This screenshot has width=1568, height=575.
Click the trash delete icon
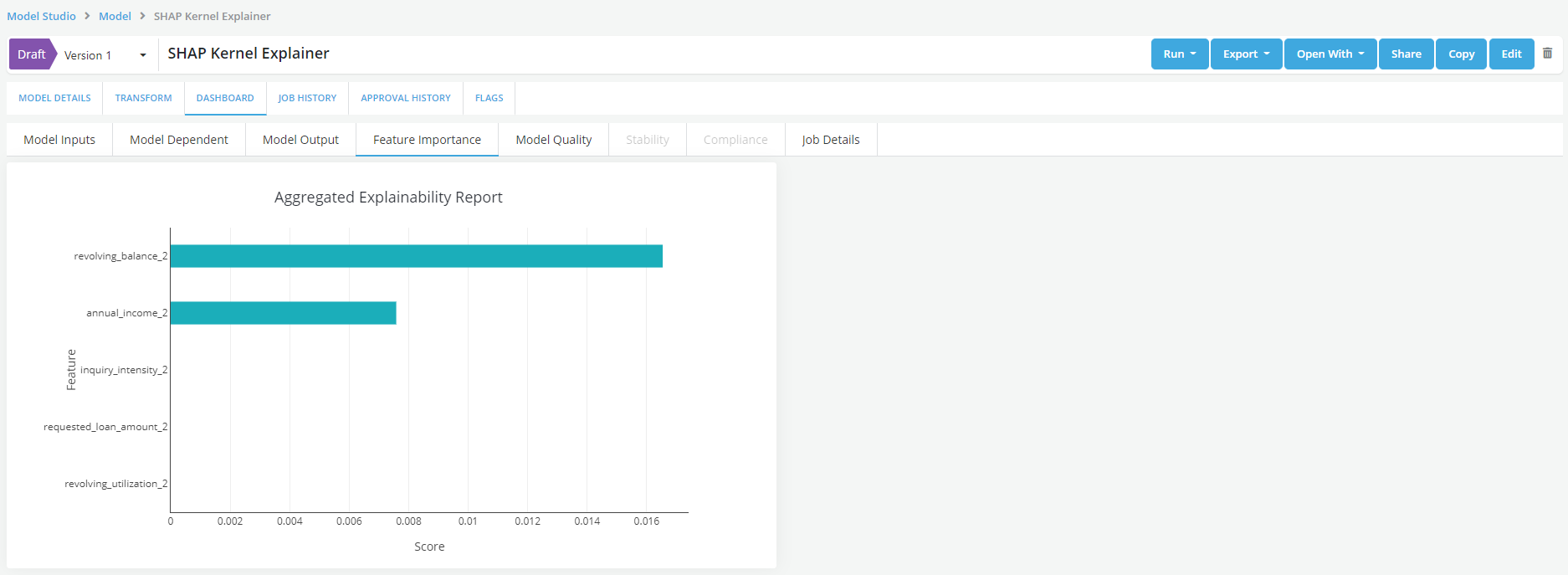tap(1547, 54)
